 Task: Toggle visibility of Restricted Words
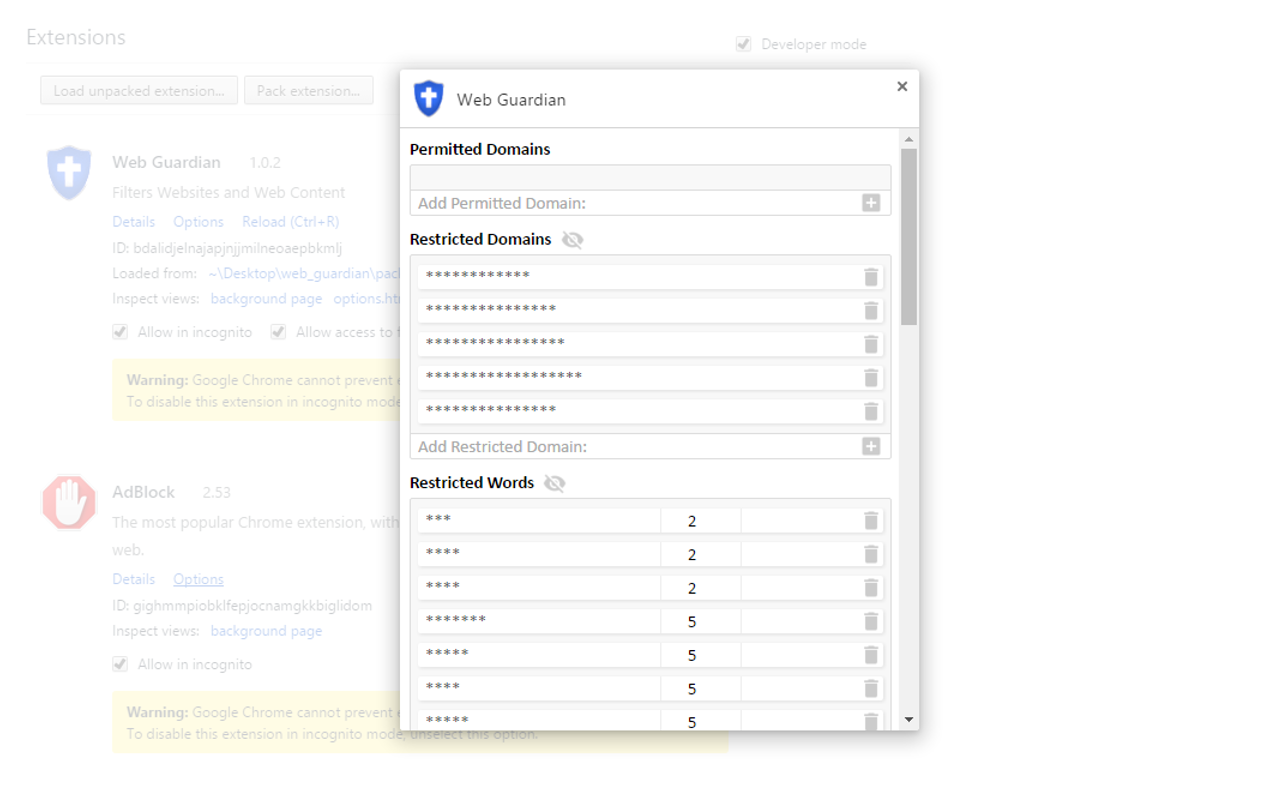pos(555,483)
